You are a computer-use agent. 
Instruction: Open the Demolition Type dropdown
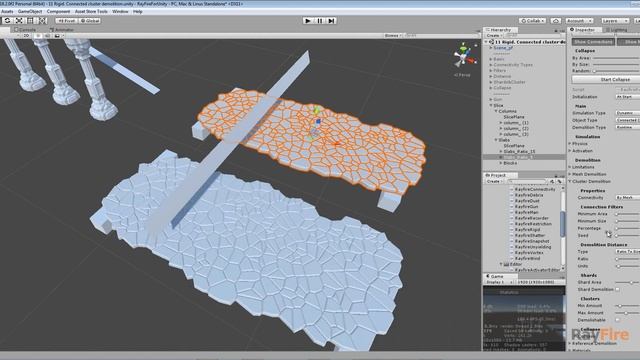coord(627,127)
